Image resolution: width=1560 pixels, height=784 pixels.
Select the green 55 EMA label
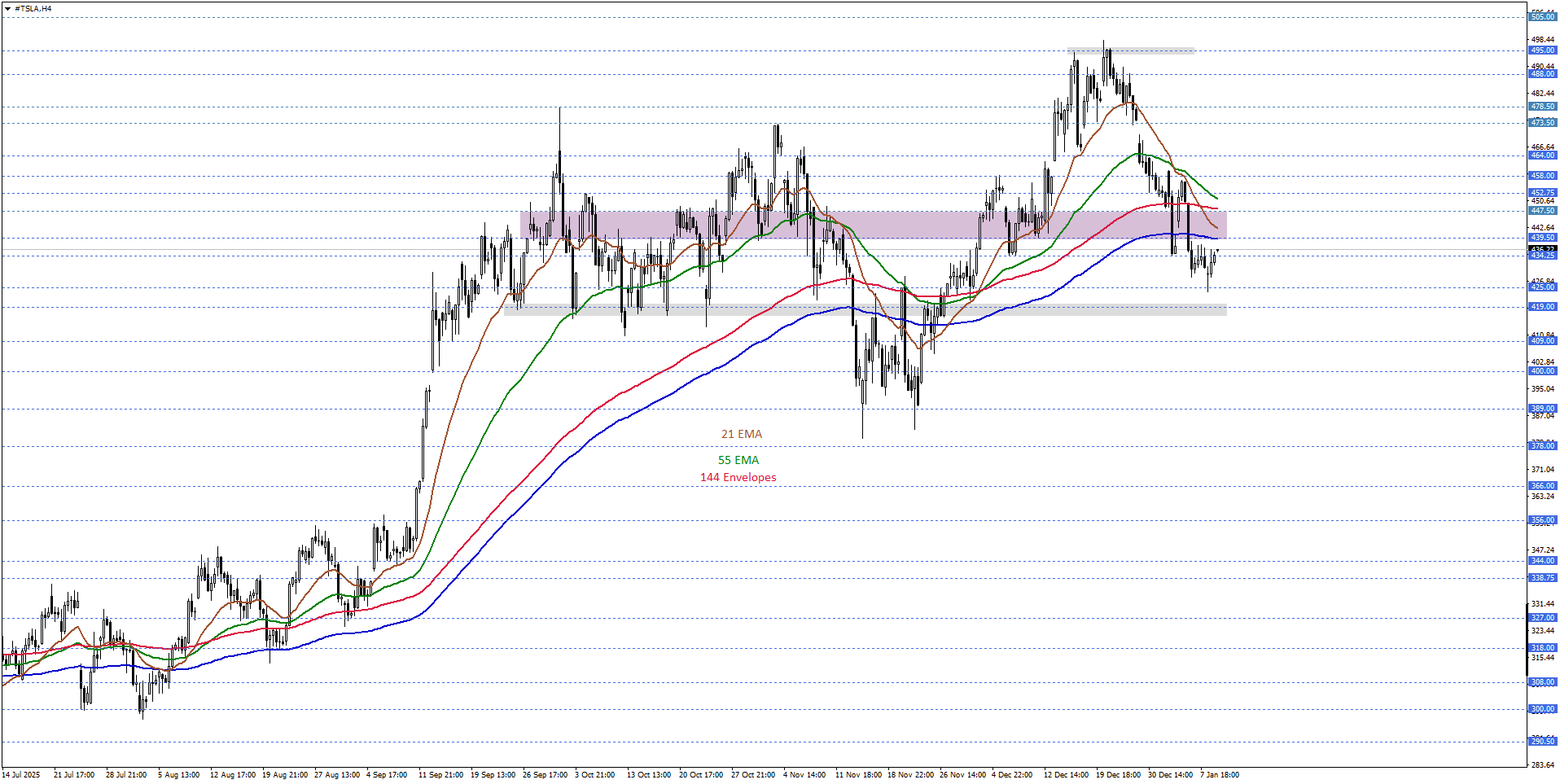pos(738,461)
